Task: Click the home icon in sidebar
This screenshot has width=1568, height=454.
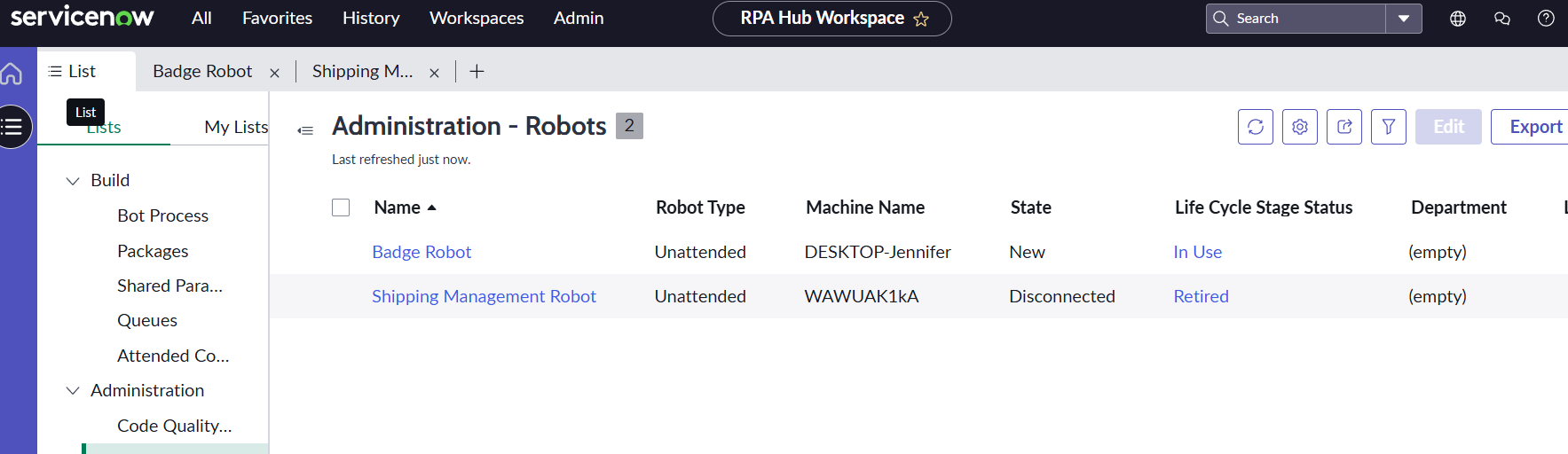Action: tap(12, 74)
